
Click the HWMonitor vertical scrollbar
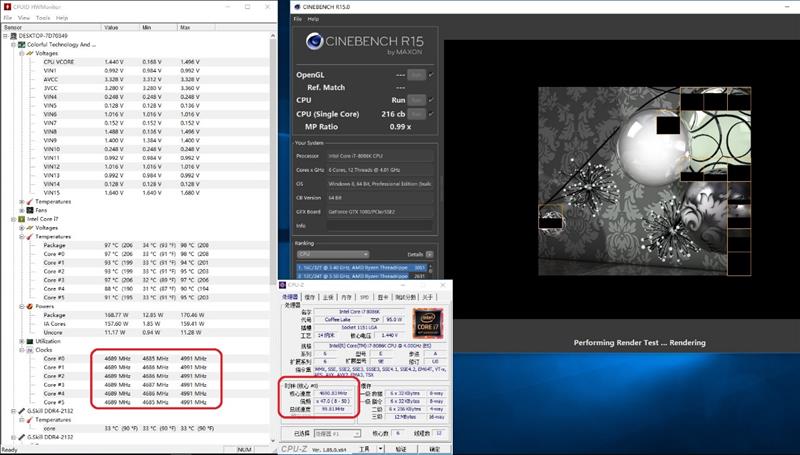coord(272,238)
